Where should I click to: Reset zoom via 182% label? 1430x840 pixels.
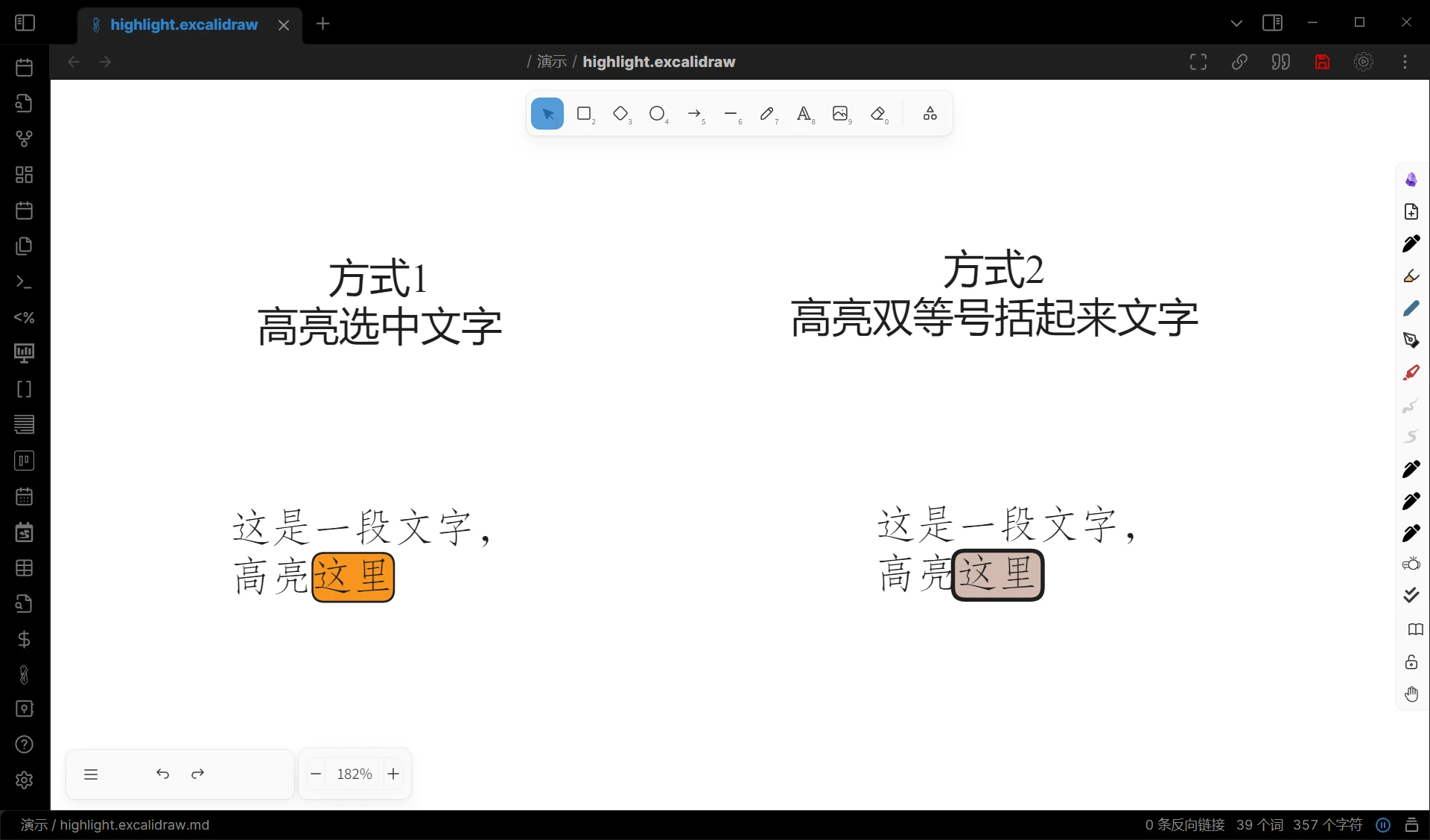tap(355, 774)
